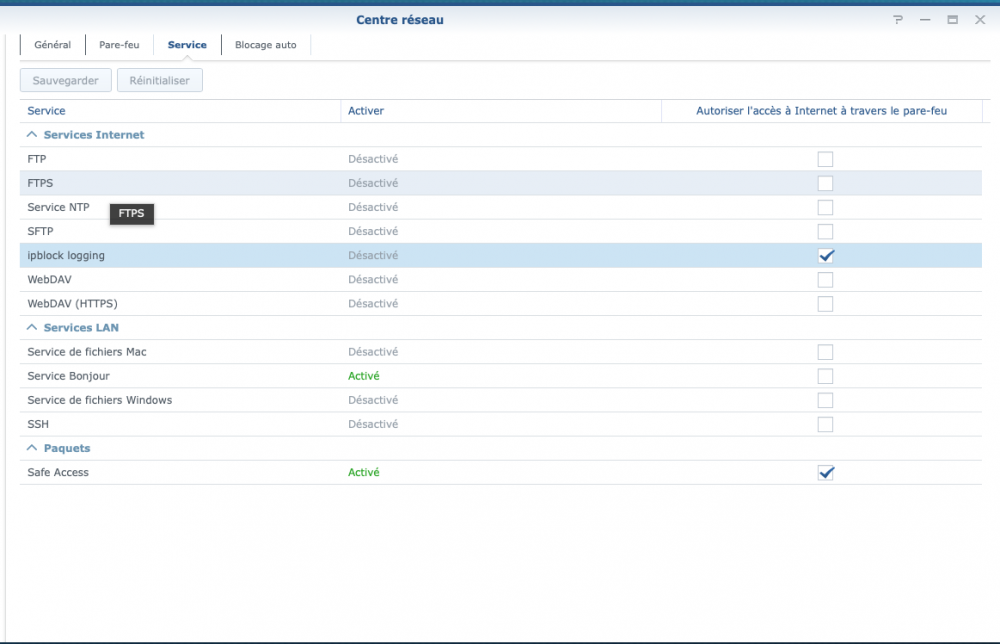Click the Activé status of Safe Access

[364, 472]
